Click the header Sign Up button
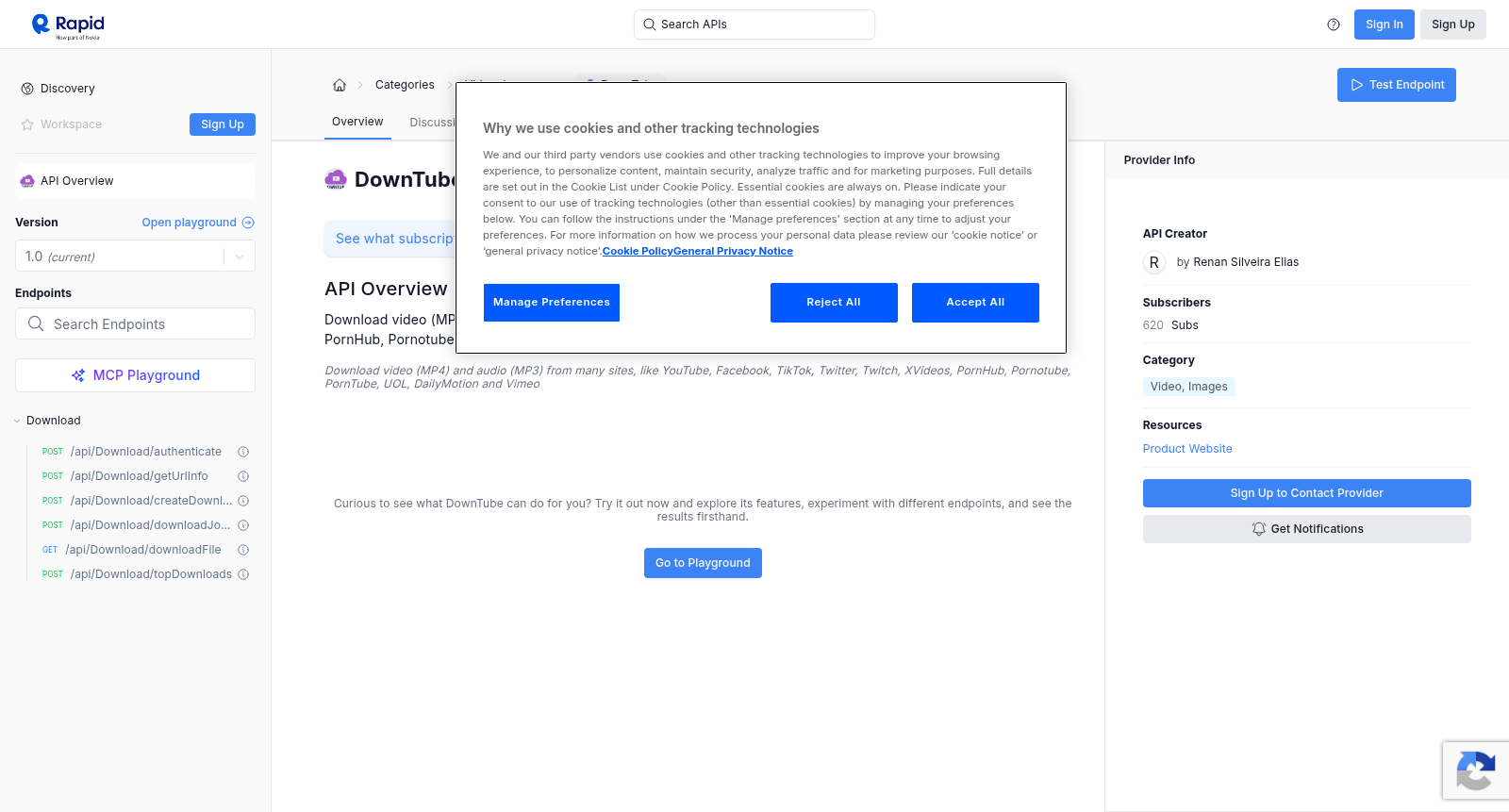Screen dimensions: 1509x812 [x=1453, y=25]
